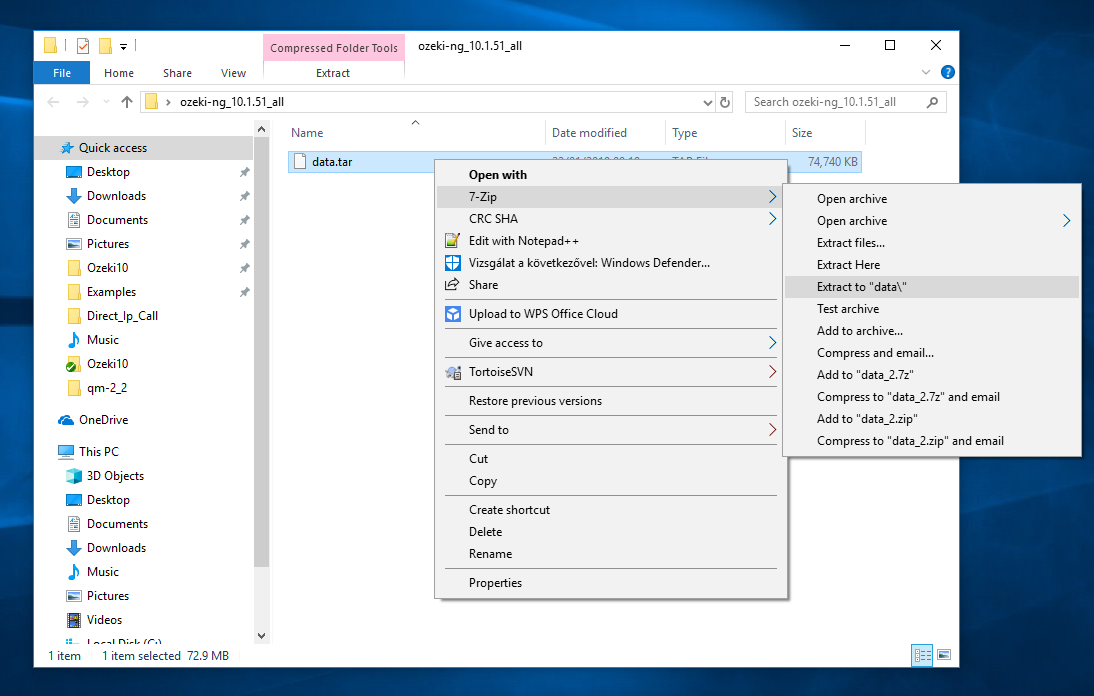Click the data.tar file icon

click(x=300, y=161)
